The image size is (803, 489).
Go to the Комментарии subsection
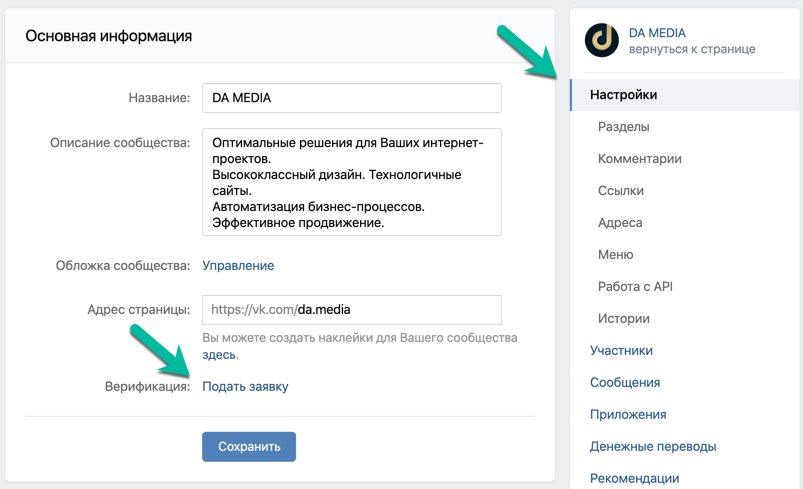click(x=640, y=159)
